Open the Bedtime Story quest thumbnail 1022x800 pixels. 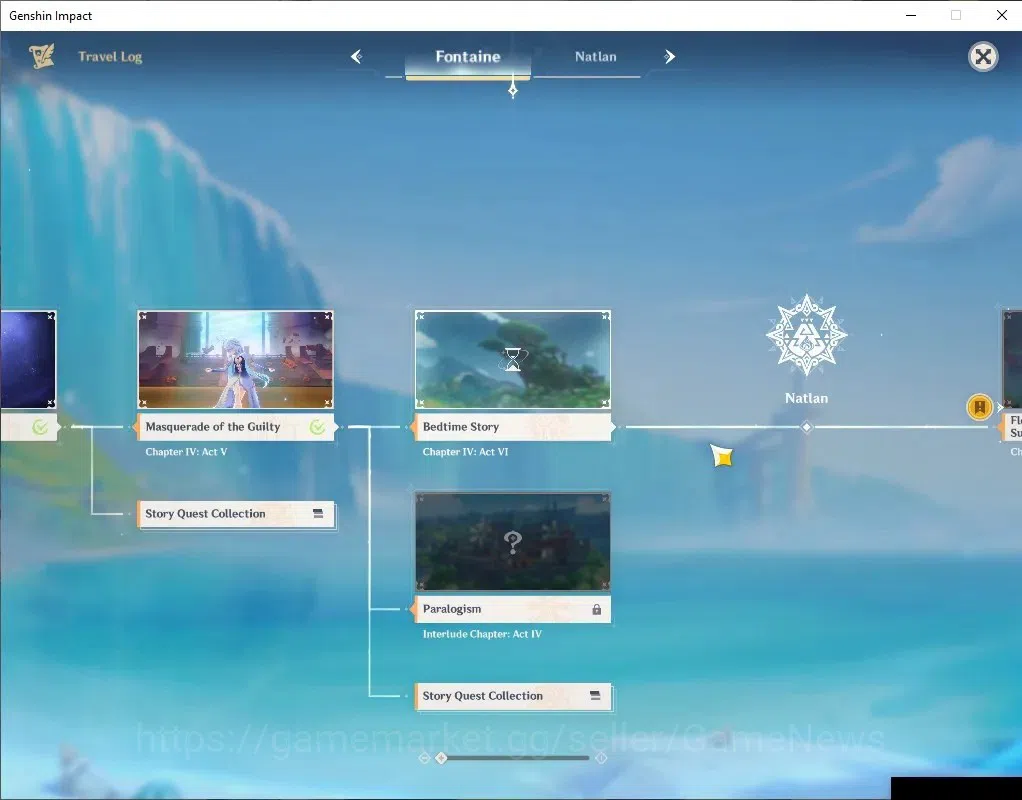[x=513, y=360]
